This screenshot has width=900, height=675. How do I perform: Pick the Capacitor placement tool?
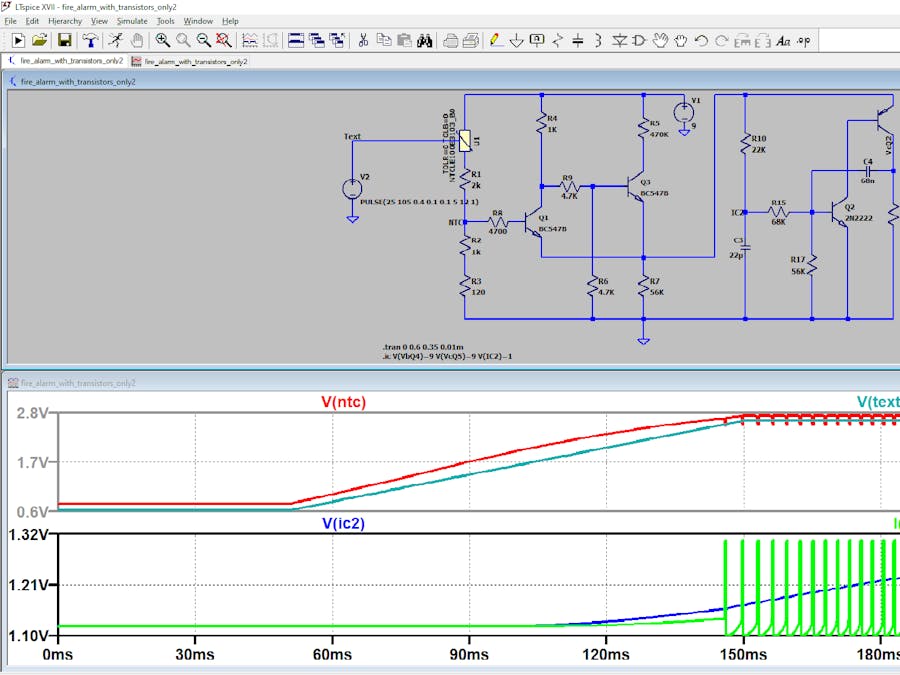coord(577,40)
